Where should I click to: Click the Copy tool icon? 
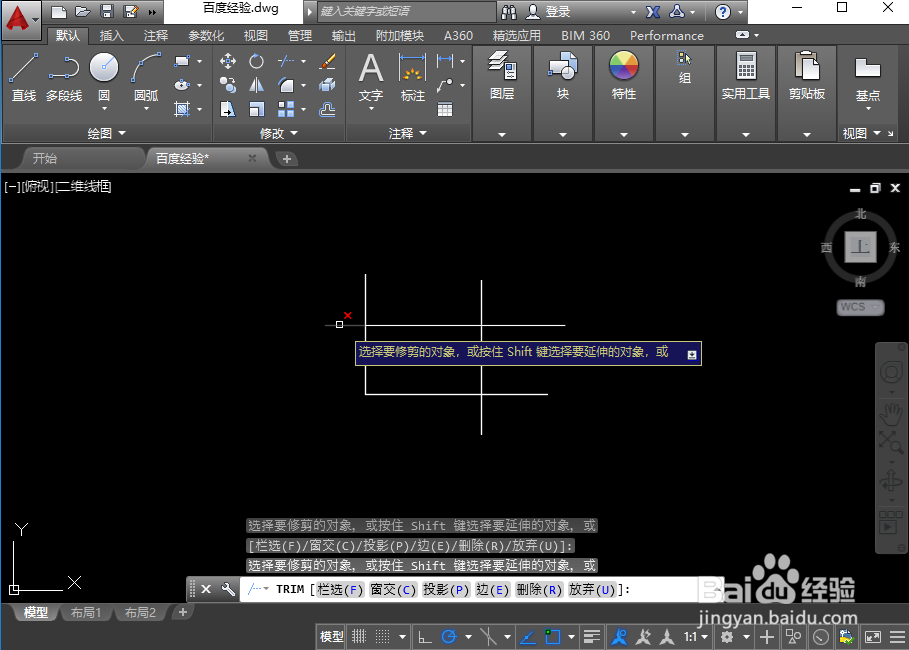pos(228,86)
